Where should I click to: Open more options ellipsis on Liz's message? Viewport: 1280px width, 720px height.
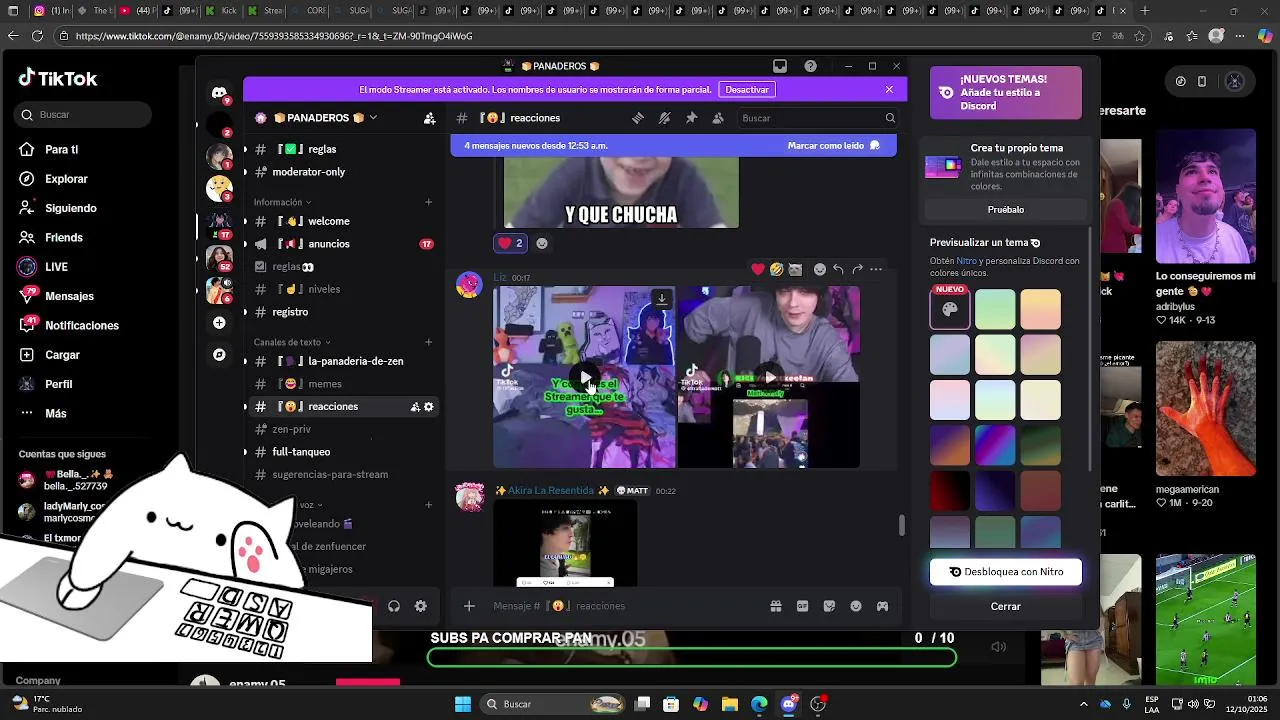876,269
